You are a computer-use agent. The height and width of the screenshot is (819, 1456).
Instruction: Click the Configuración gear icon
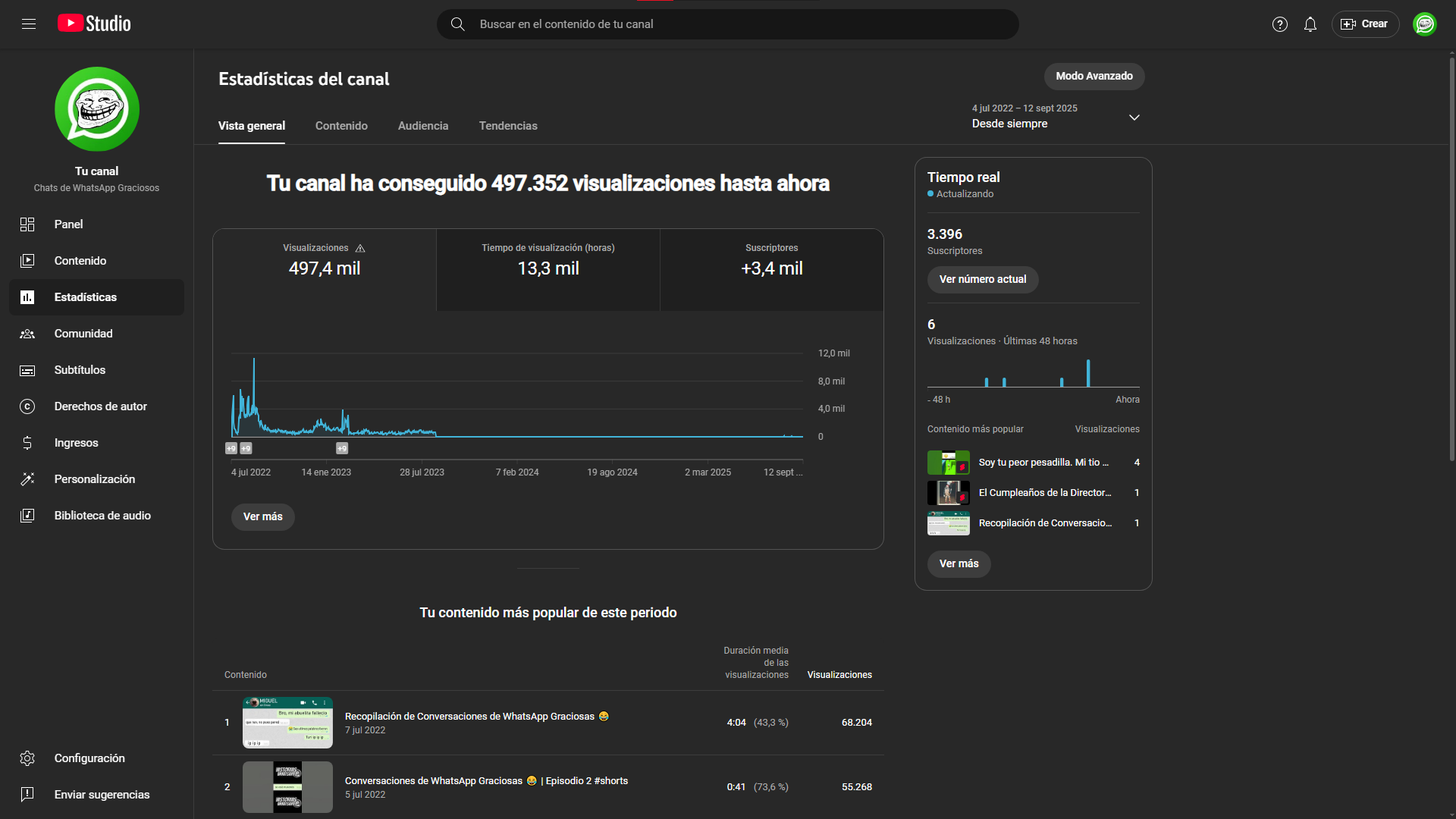(x=27, y=758)
